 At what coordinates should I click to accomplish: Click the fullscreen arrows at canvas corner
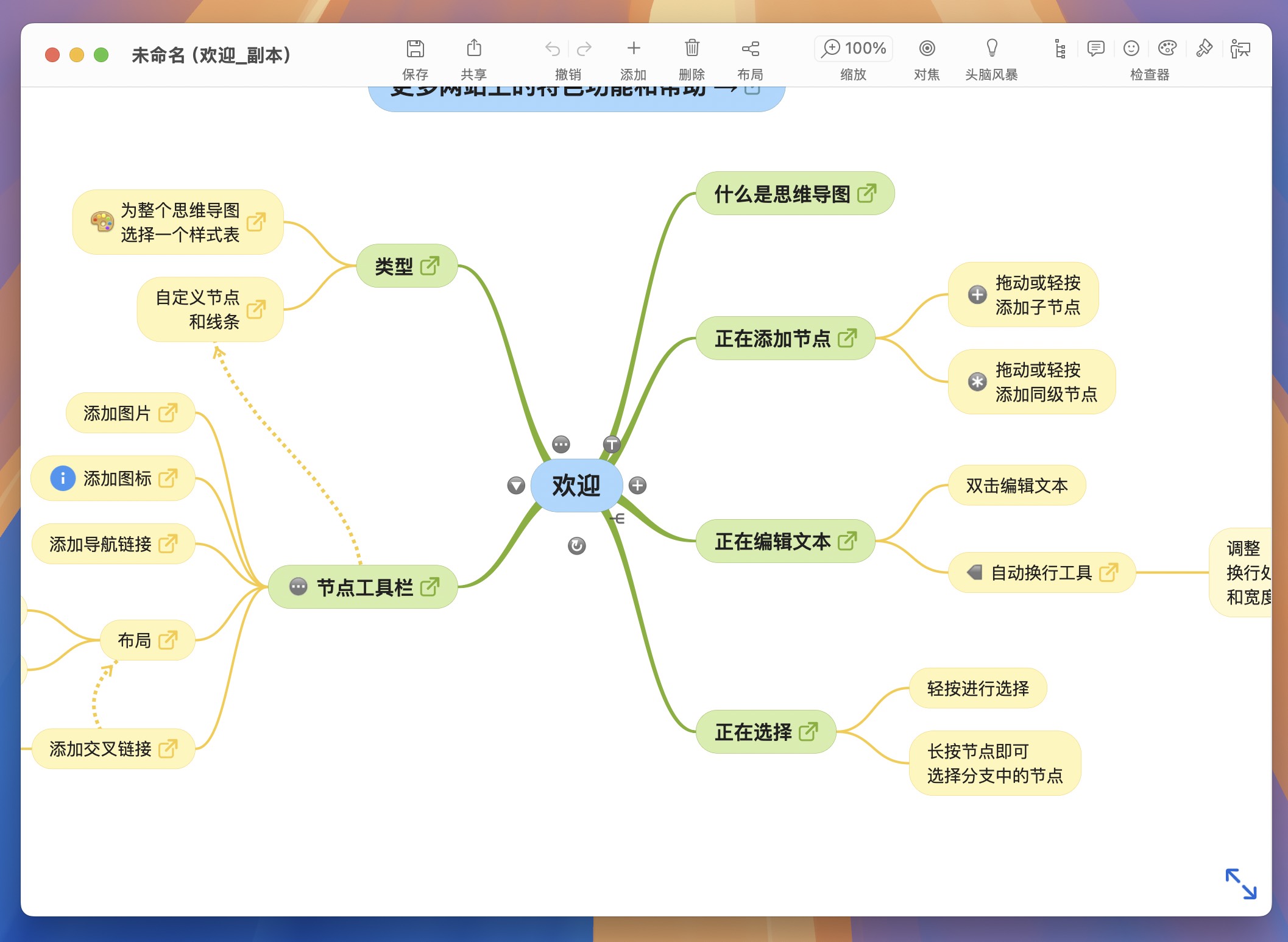tap(1240, 884)
